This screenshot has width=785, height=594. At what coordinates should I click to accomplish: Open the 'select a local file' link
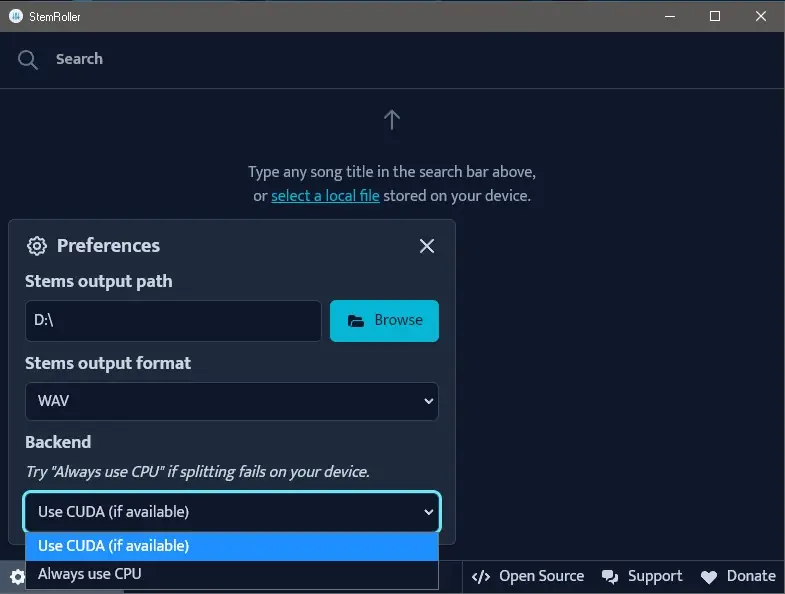coord(325,196)
